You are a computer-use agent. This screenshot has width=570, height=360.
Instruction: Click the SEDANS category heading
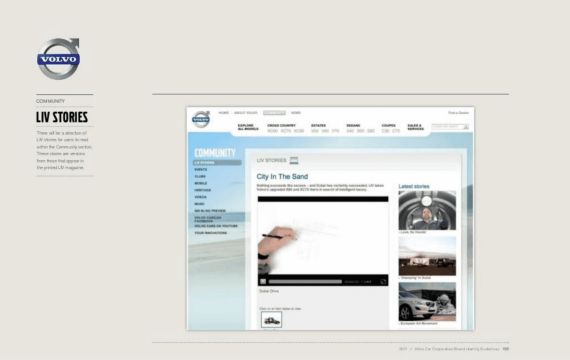[x=353, y=125]
